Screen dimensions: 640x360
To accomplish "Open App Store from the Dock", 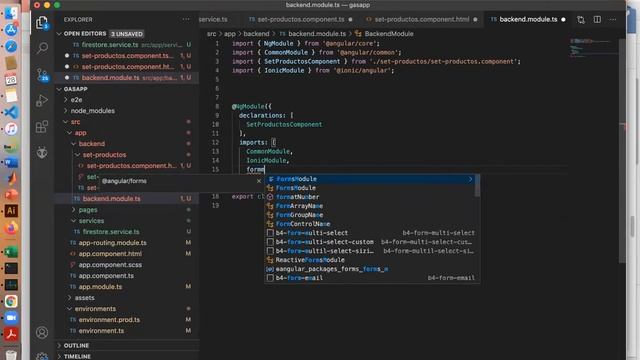I will click(x=11, y=29).
